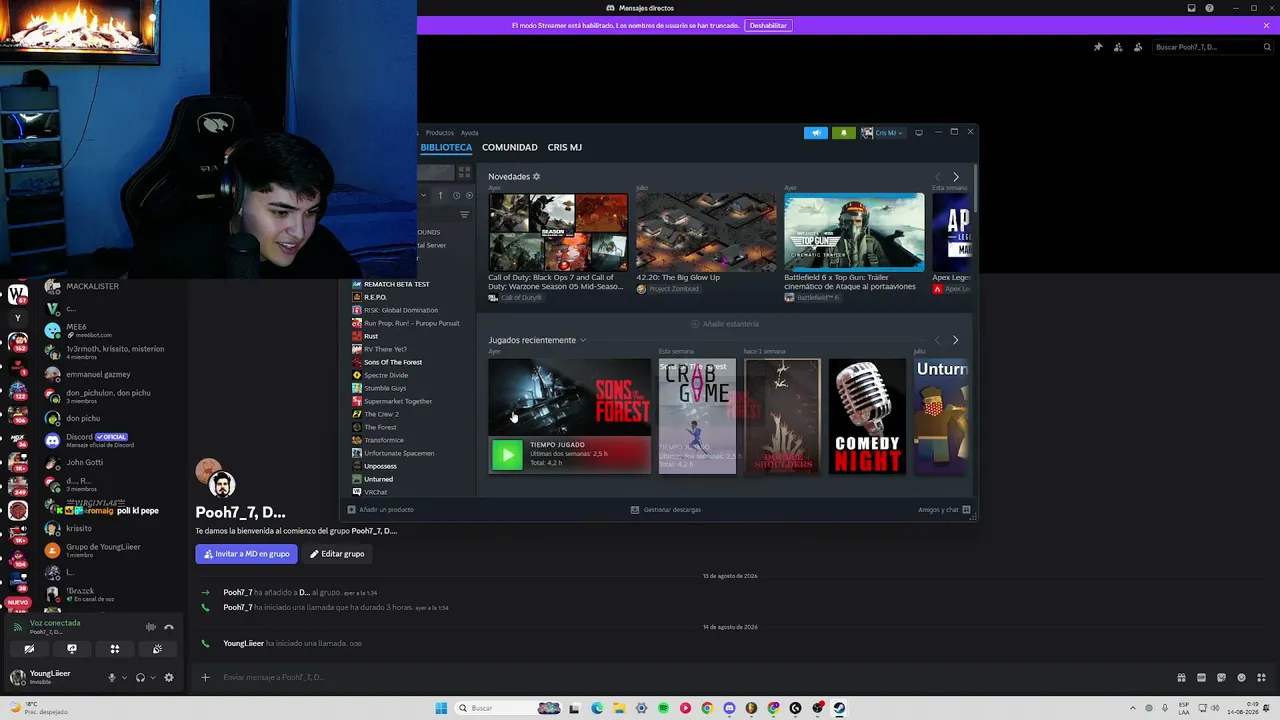1280x720 pixels.
Task: Open Spotify from the Windows taskbar
Action: click(x=663, y=708)
